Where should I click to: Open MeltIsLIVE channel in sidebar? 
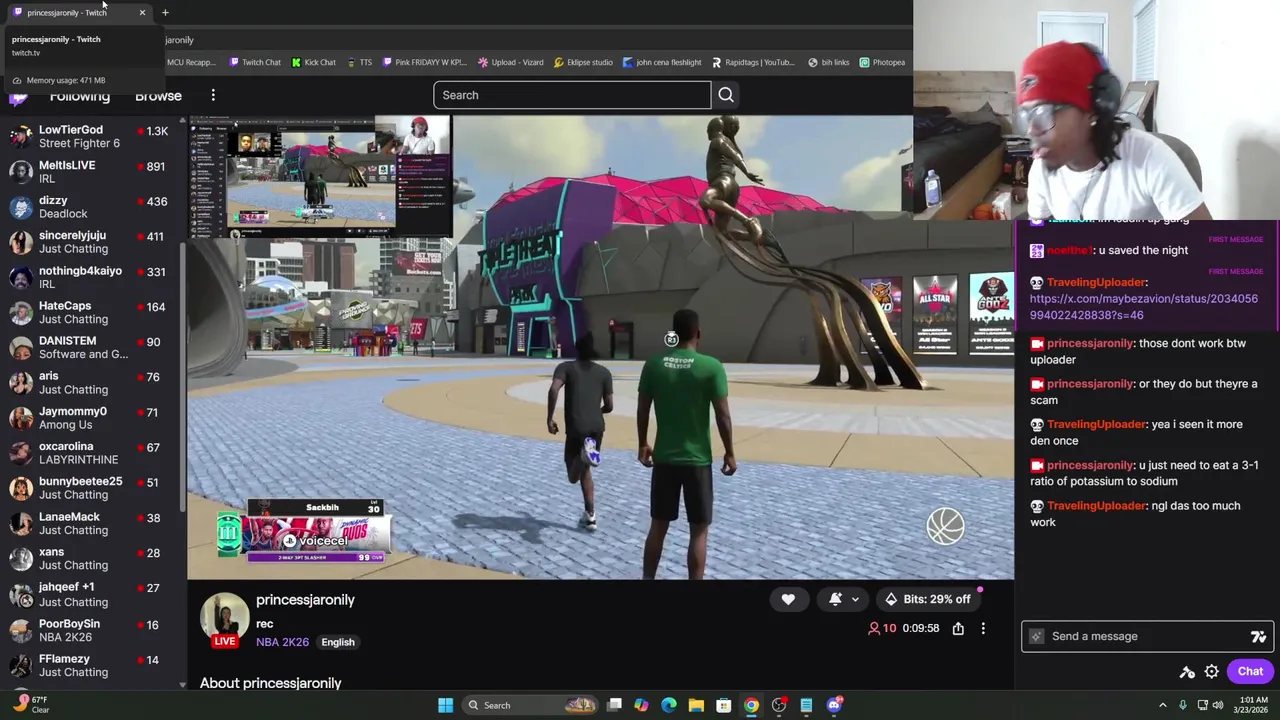coord(92,172)
